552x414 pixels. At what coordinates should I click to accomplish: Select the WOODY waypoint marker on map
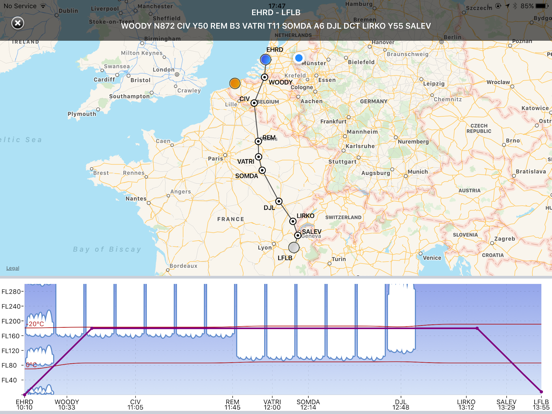(264, 77)
